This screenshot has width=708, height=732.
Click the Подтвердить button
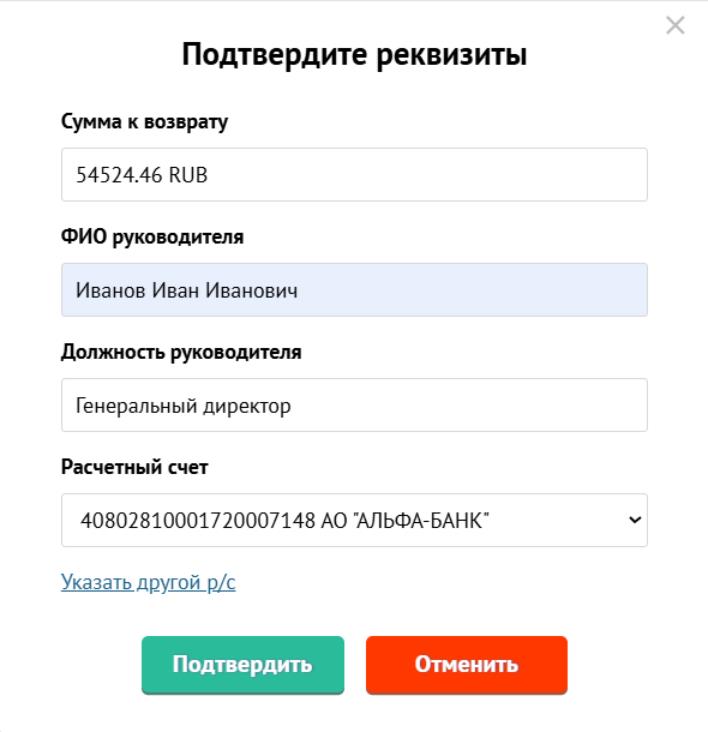(242, 665)
